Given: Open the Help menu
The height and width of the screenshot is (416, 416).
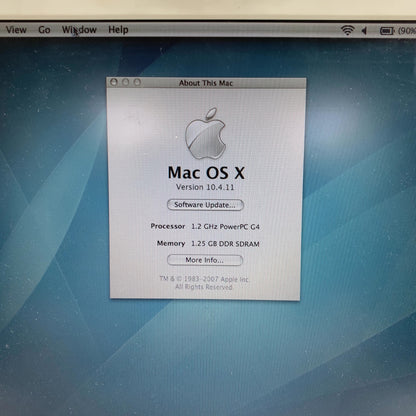Looking at the screenshot, I should (x=118, y=30).
